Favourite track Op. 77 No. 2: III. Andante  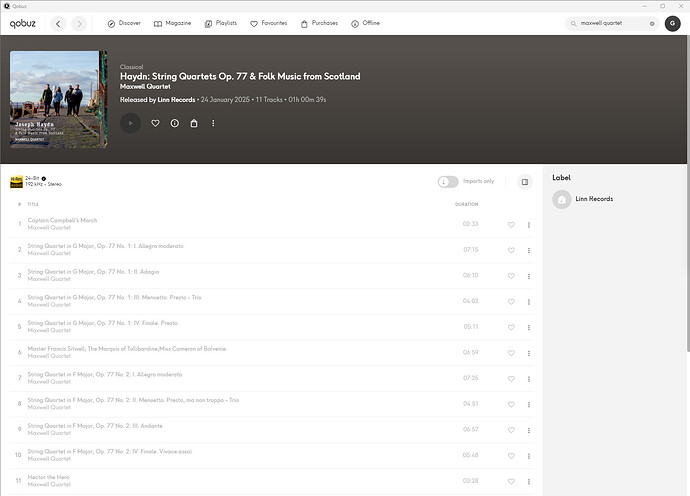click(x=511, y=430)
